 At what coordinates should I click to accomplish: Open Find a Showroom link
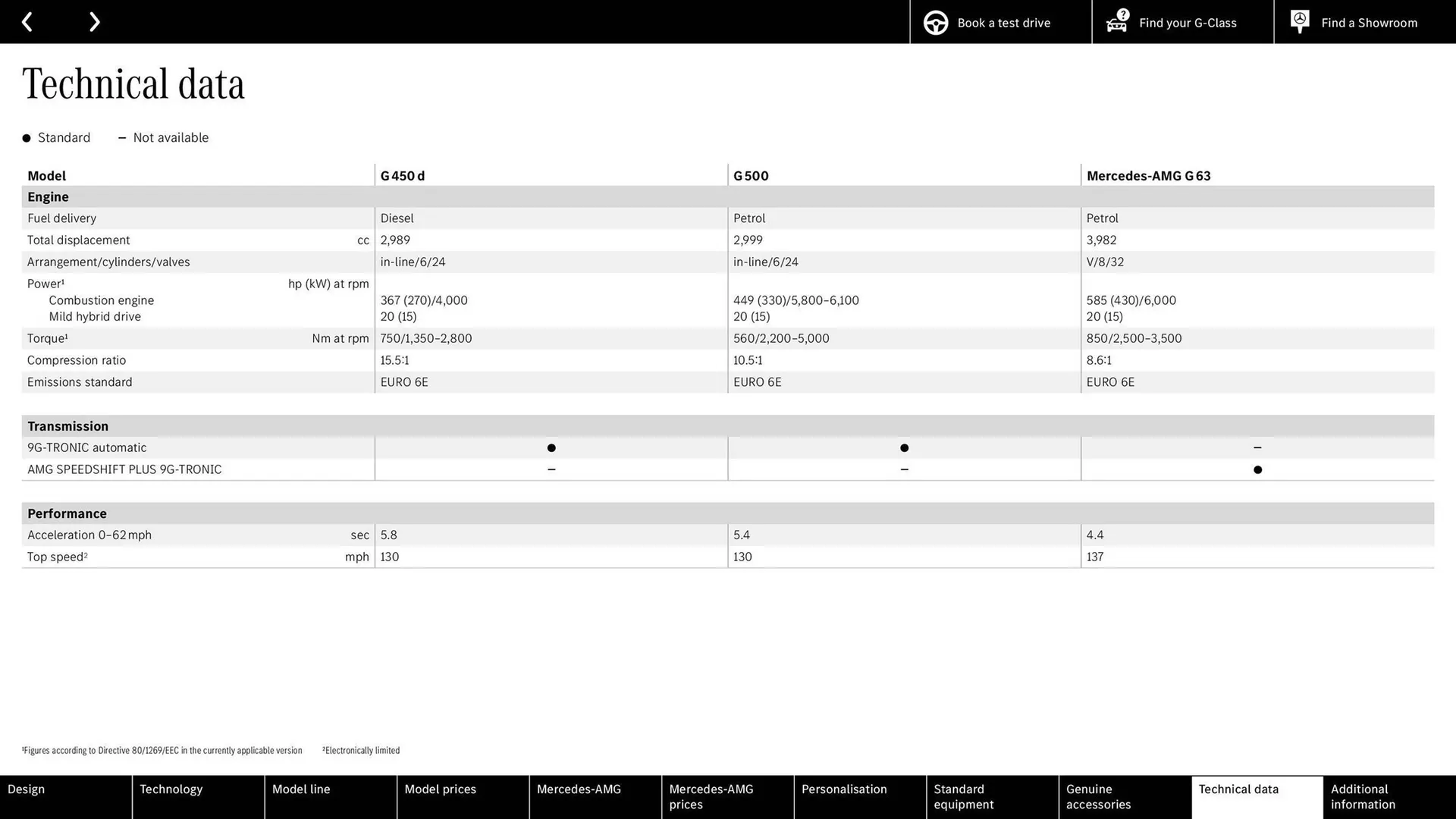[x=1368, y=23]
